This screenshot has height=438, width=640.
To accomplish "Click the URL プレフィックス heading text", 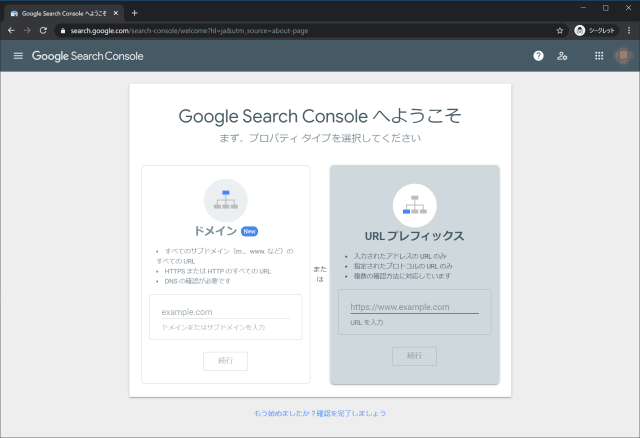I will tap(414, 236).
